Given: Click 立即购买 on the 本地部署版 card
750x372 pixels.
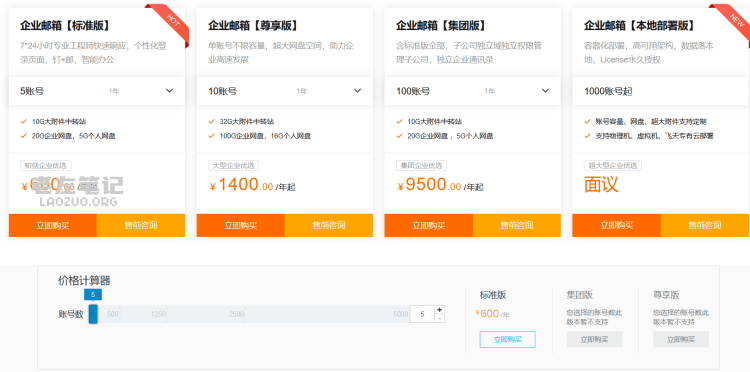Looking at the screenshot, I should [x=617, y=225].
